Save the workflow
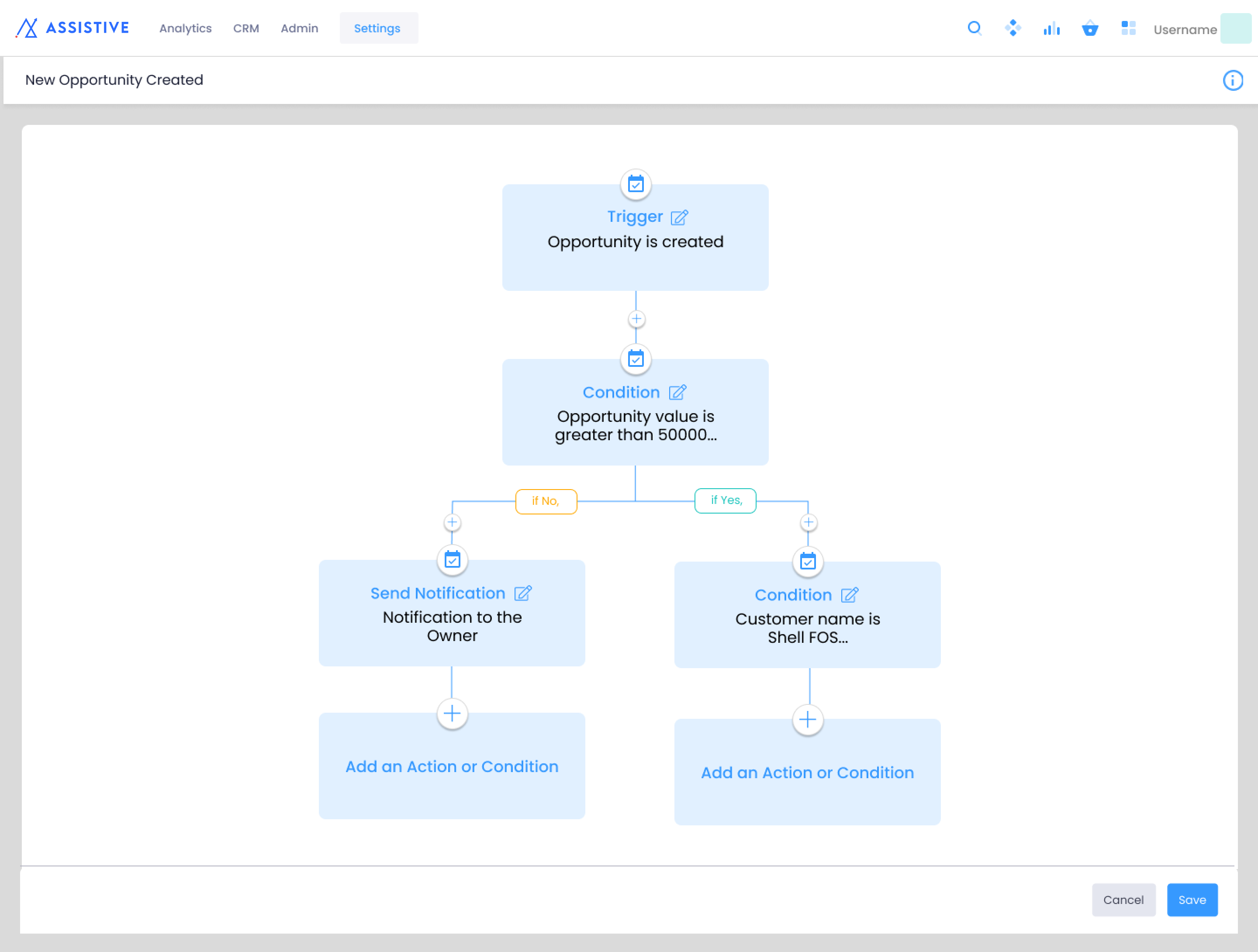The image size is (1258, 952). (1192, 900)
